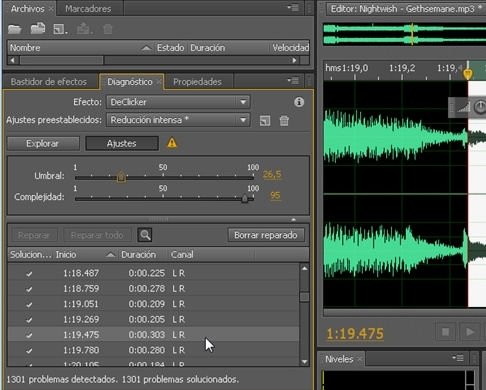
Task: Stop playback with the Stop button
Action: [x=445, y=332]
